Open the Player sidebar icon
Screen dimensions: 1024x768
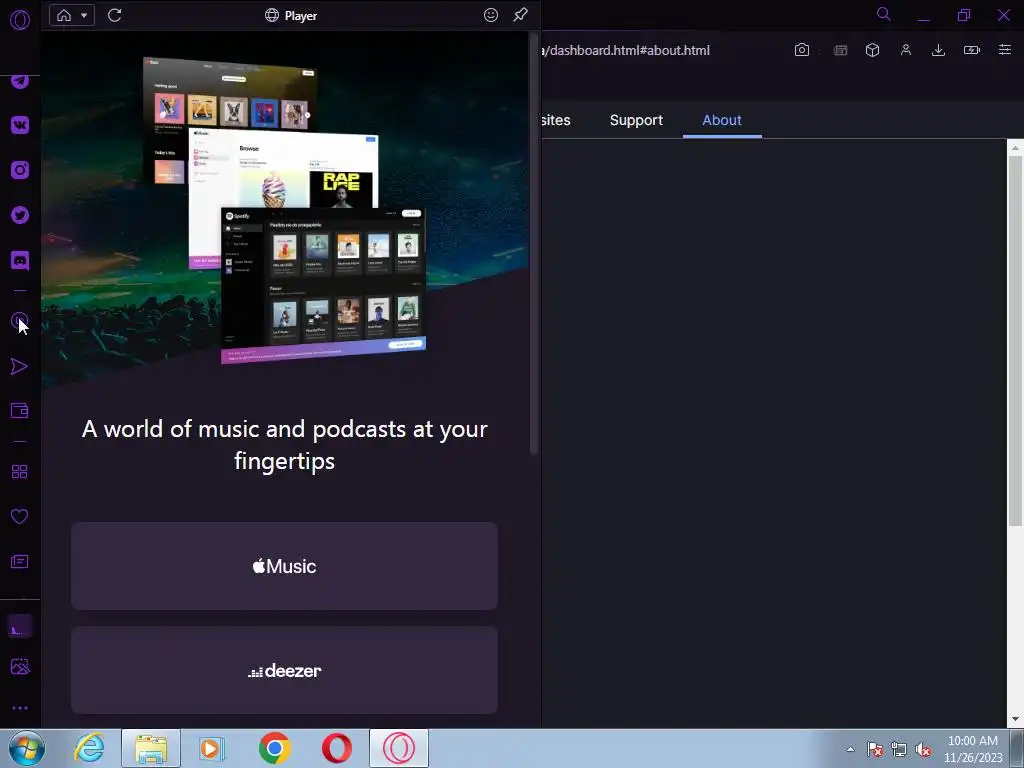(x=20, y=321)
